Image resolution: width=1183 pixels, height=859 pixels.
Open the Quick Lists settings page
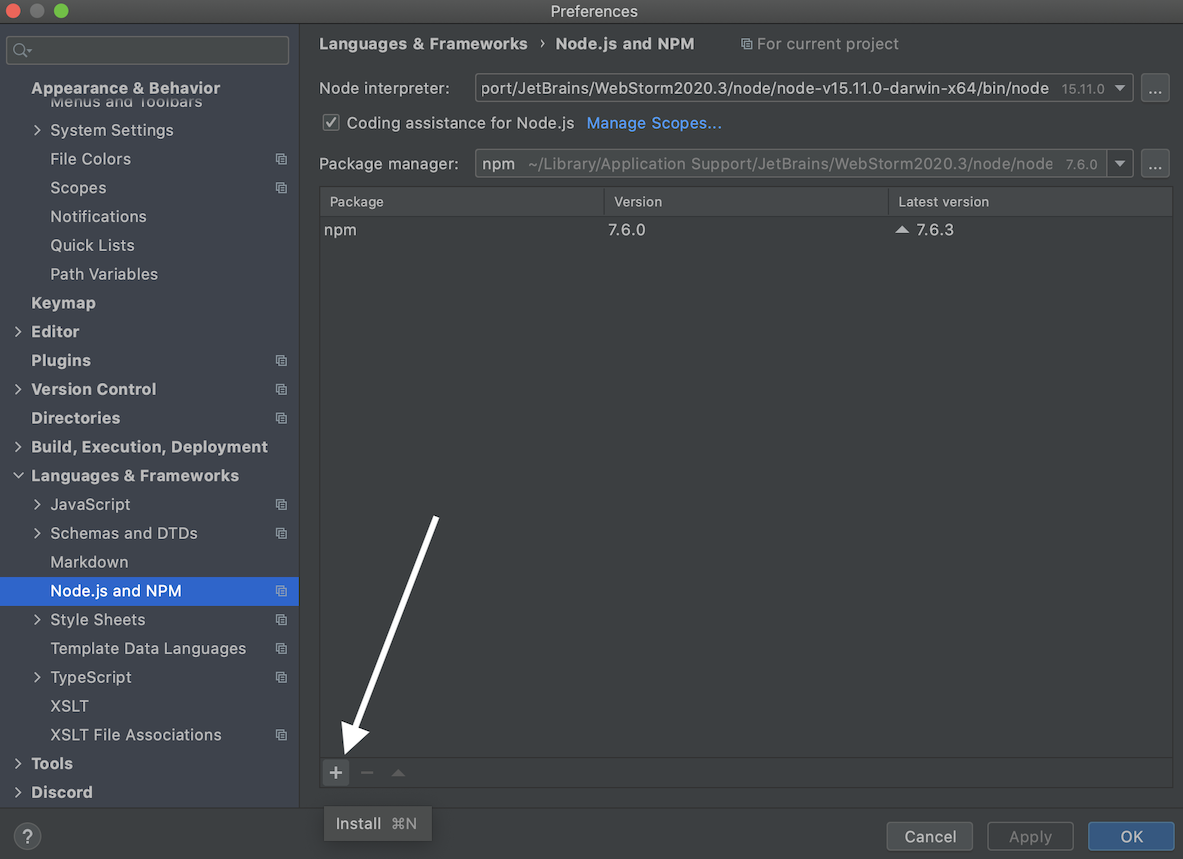[92, 245]
